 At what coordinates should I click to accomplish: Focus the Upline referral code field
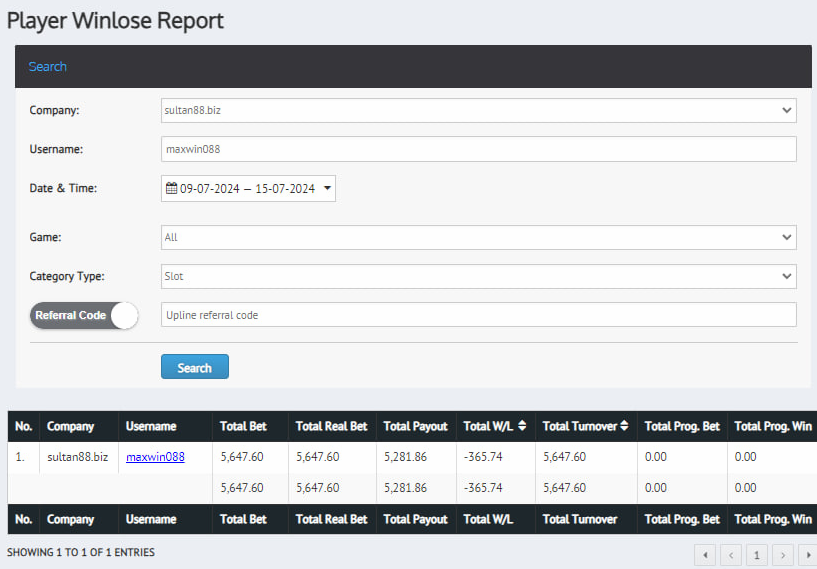(x=478, y=315)
